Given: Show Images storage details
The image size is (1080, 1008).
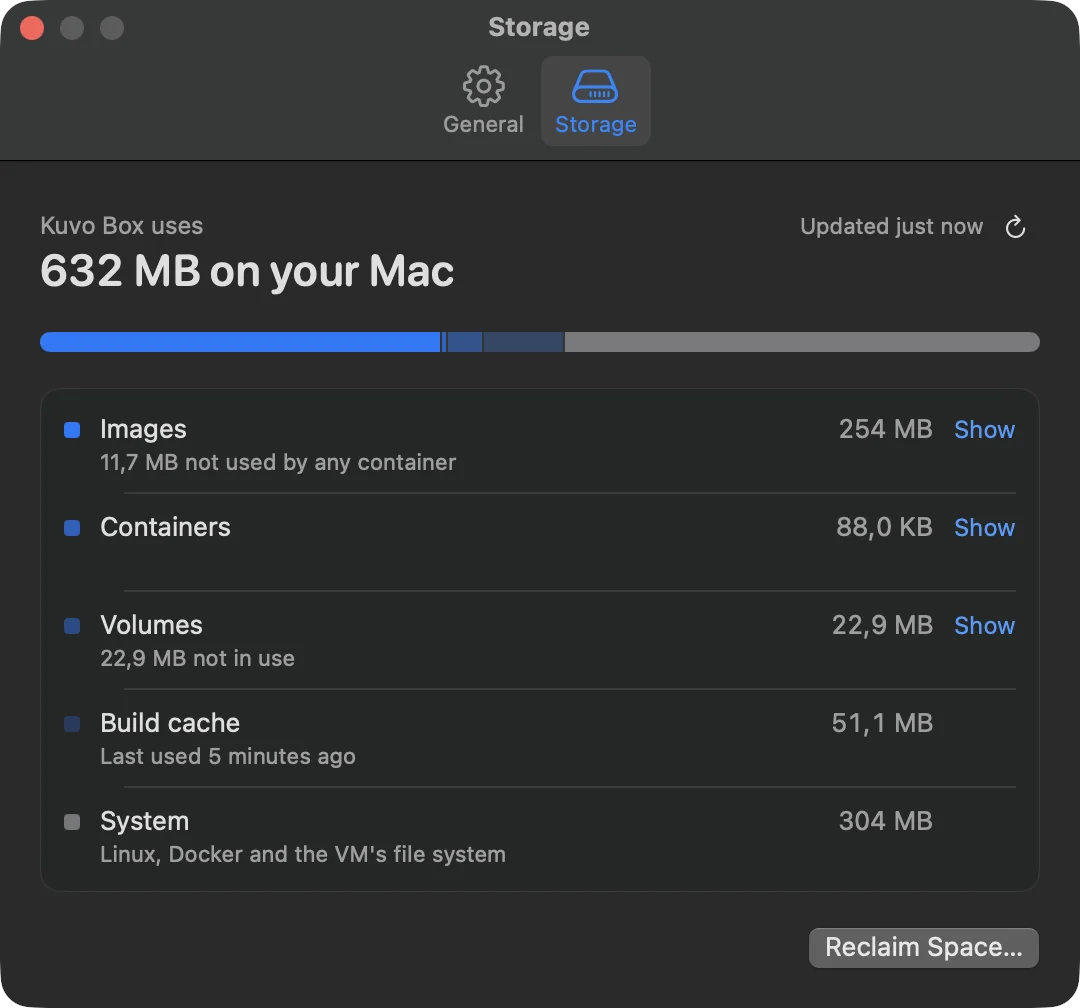Looking at the screenshot, I should point(984,429).
